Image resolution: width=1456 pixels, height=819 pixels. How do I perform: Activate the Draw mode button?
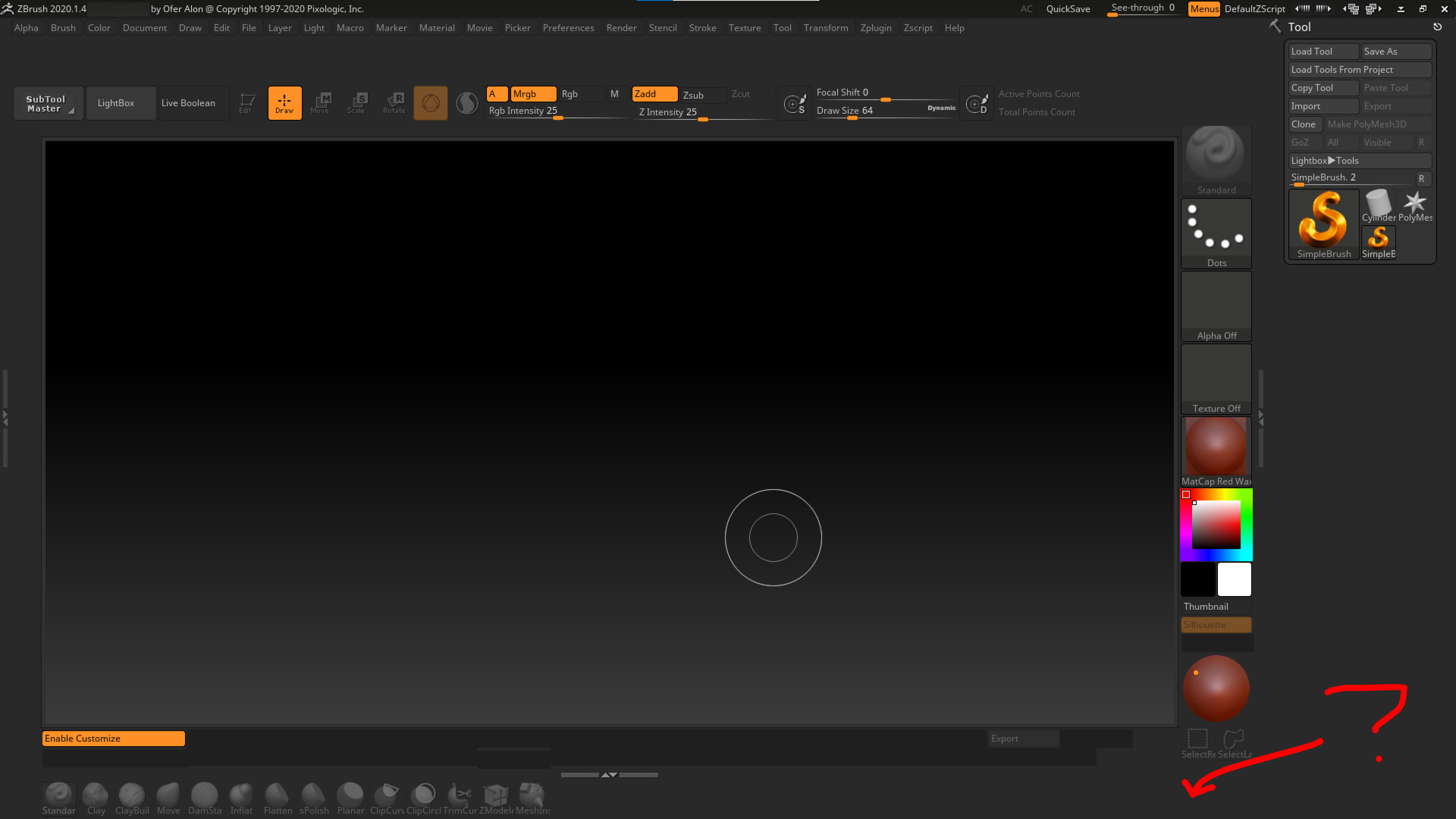[x=284, y=103]
